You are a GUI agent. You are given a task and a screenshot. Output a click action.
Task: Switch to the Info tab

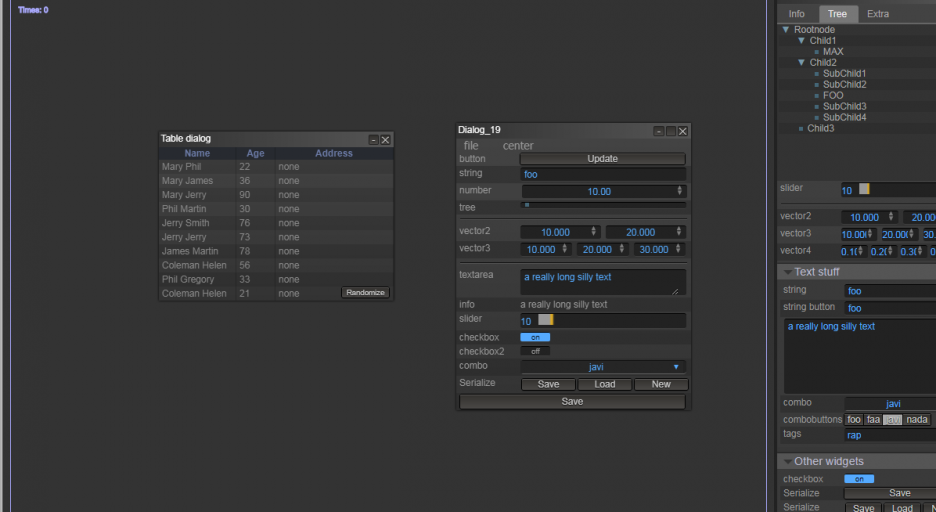coord(796,14)
